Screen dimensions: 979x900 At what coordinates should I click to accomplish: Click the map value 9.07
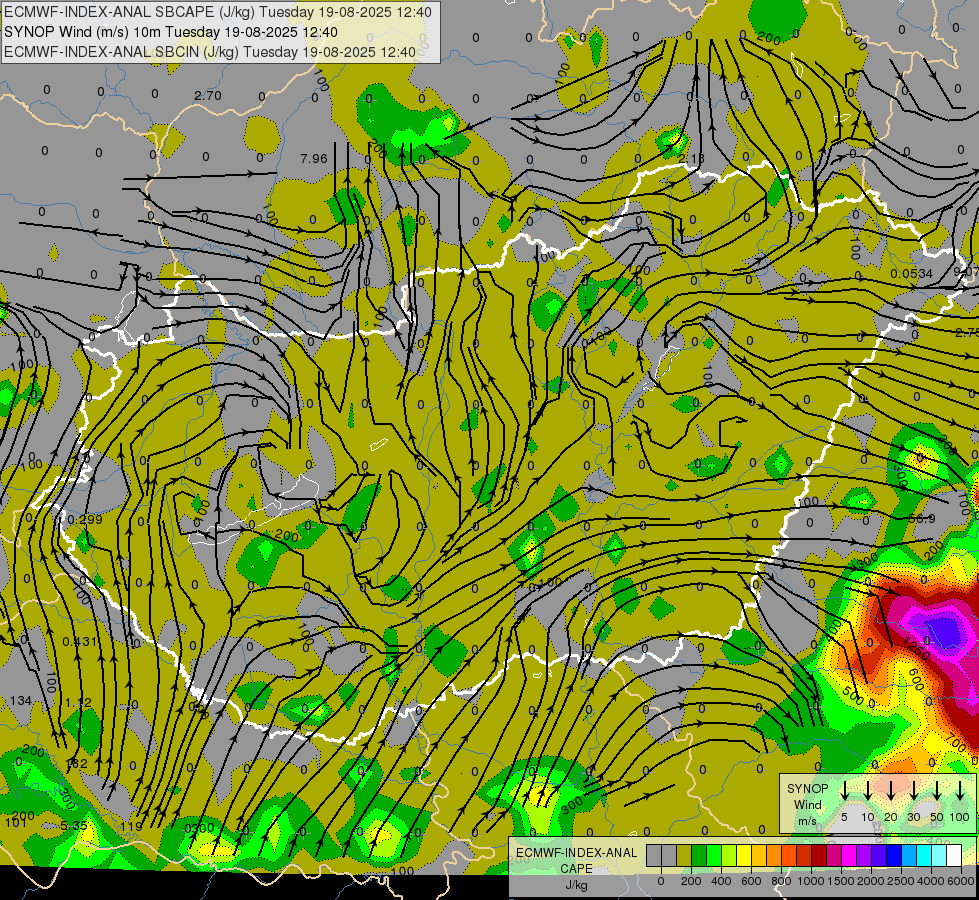point(966,272)
